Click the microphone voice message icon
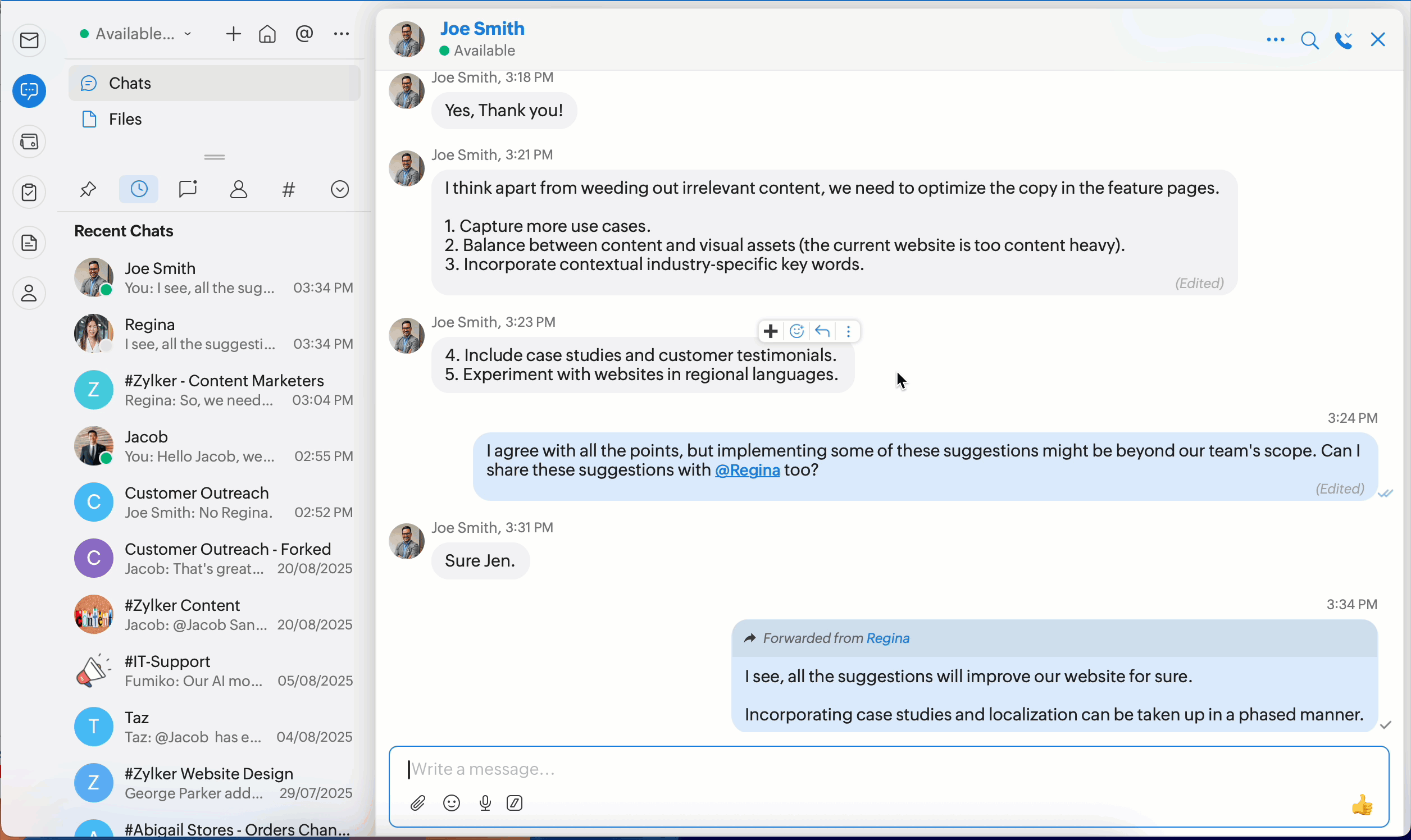This screenshot has width=1411, height=840. [485, 803]
